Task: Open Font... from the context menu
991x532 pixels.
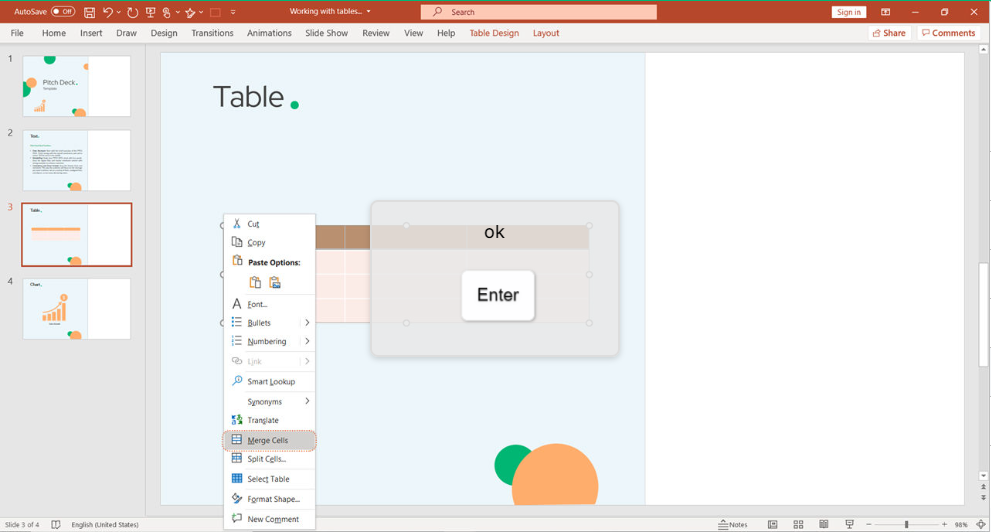Action: (x=269, y=304)
